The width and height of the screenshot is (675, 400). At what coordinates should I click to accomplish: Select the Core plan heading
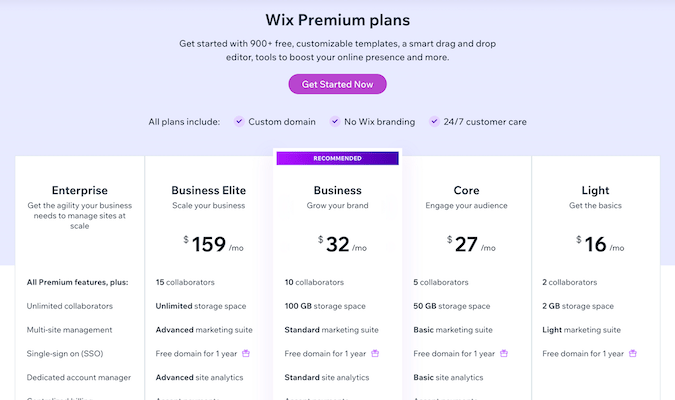pyautogui.click(x=466, y=190)
